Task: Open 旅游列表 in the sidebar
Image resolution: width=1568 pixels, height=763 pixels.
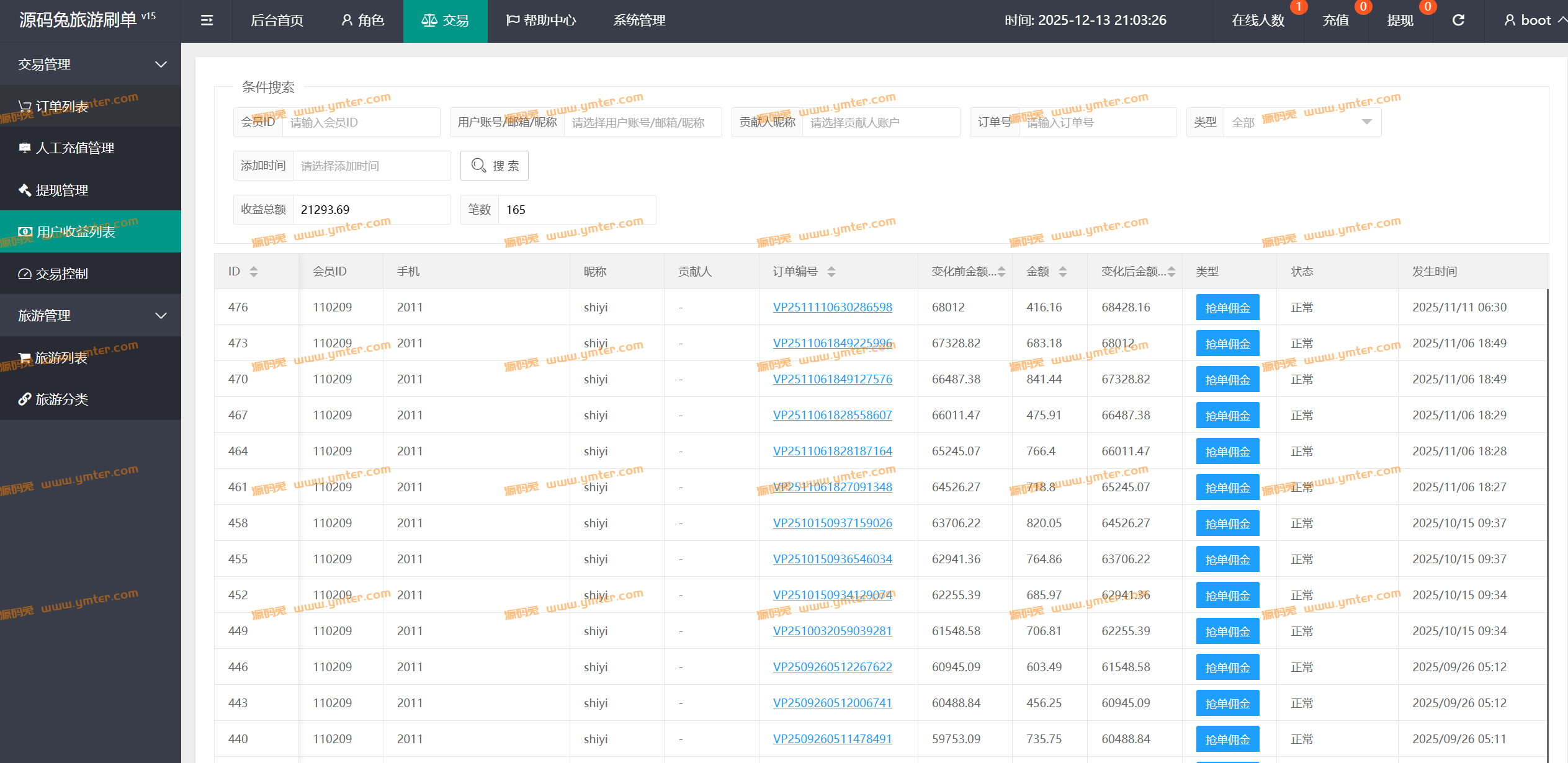Action: click(61, 358)
